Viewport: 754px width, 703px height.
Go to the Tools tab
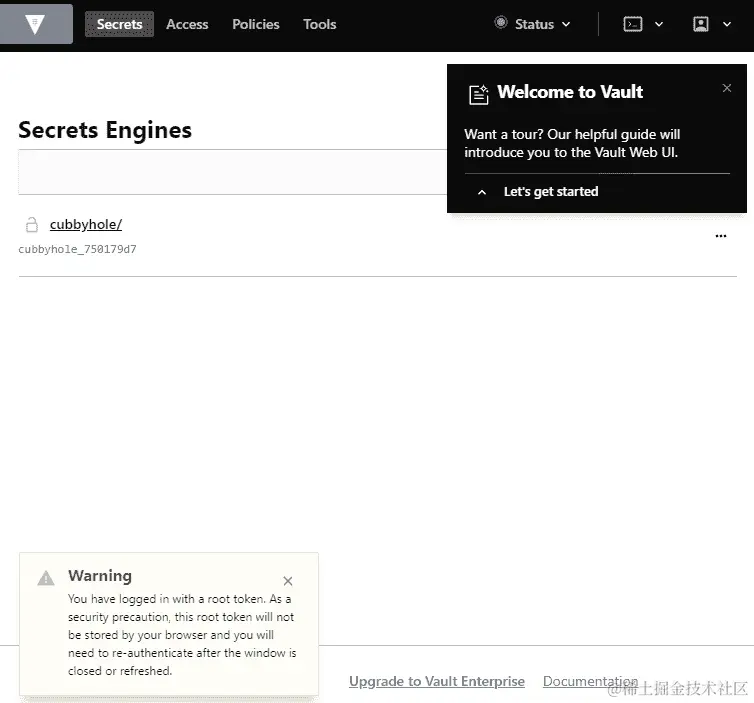(319, 24)
